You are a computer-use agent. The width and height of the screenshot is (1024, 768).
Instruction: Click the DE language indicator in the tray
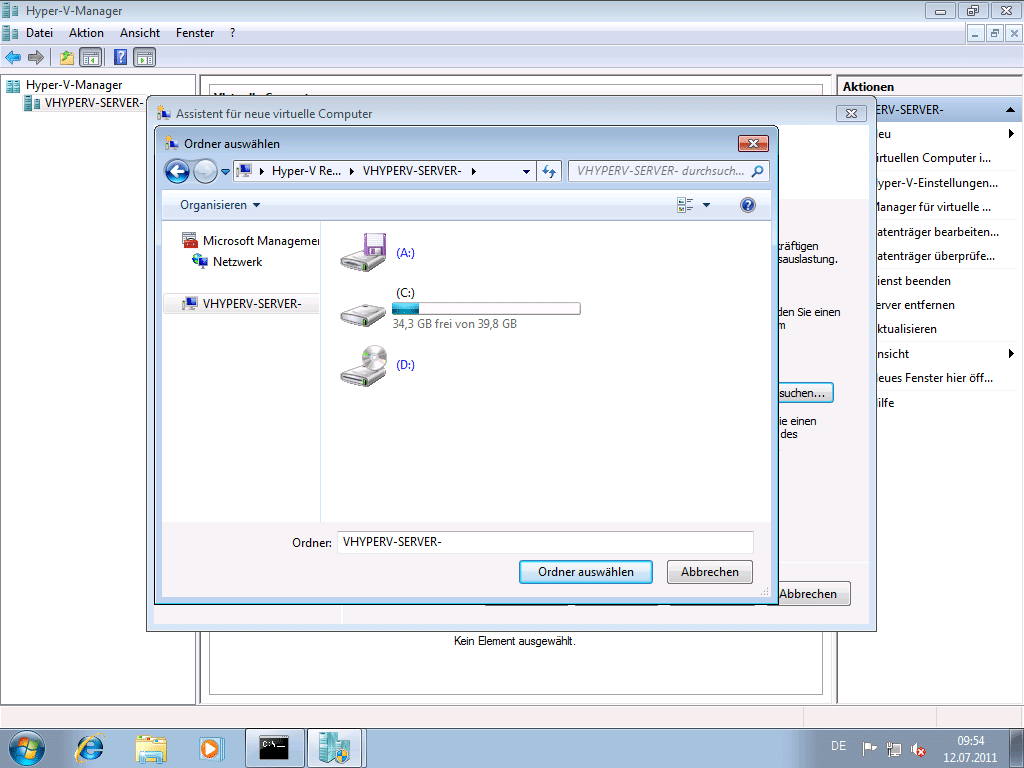click(x=839, y=746)
